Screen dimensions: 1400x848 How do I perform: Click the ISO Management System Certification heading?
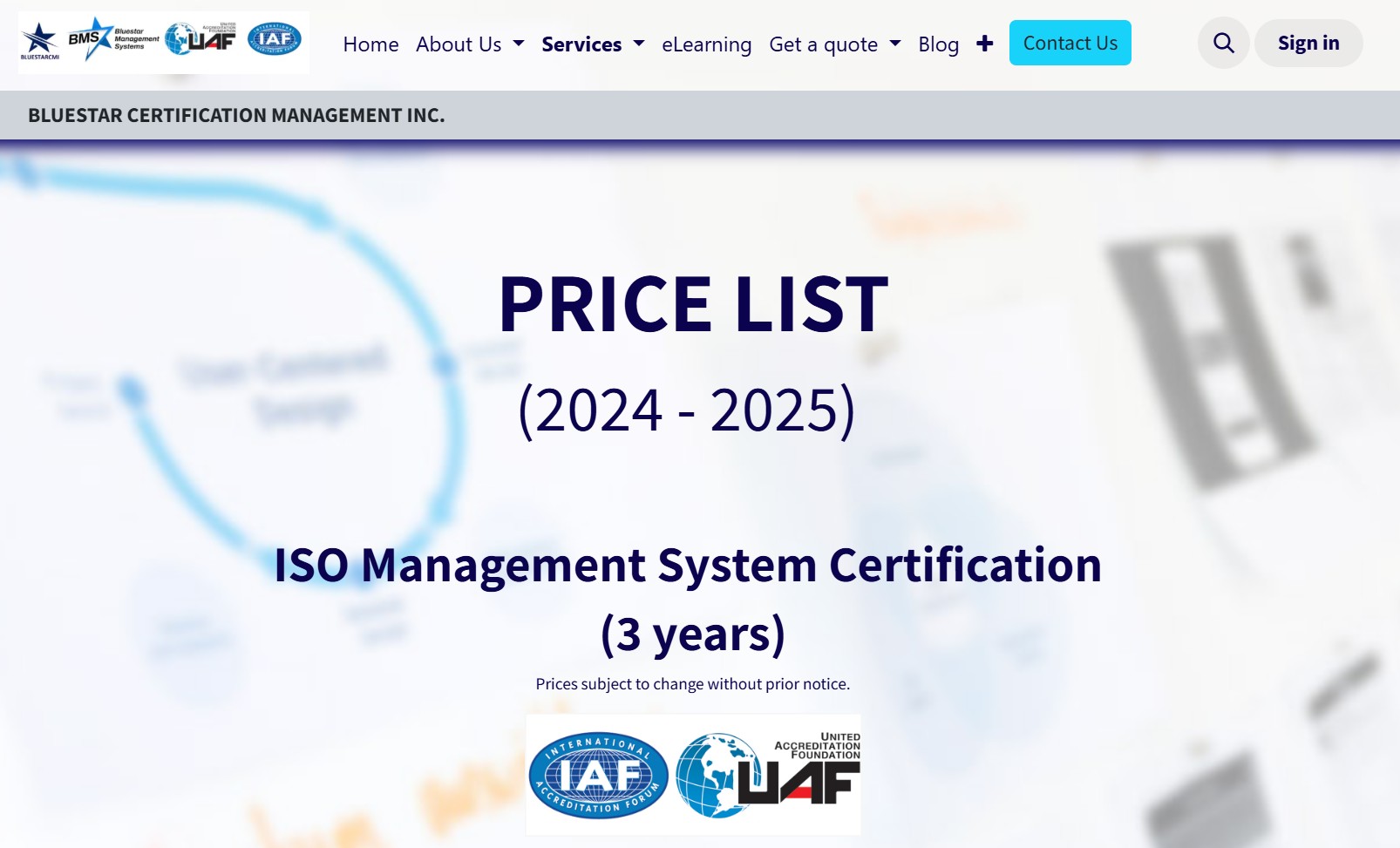click(x=687, y=565)
